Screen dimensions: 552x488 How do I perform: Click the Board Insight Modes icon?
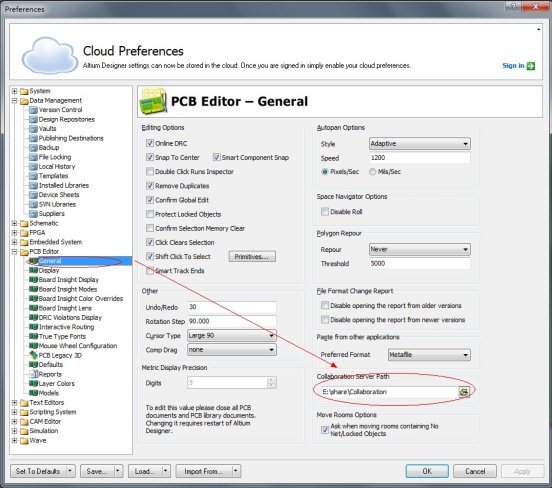(33, 289)
